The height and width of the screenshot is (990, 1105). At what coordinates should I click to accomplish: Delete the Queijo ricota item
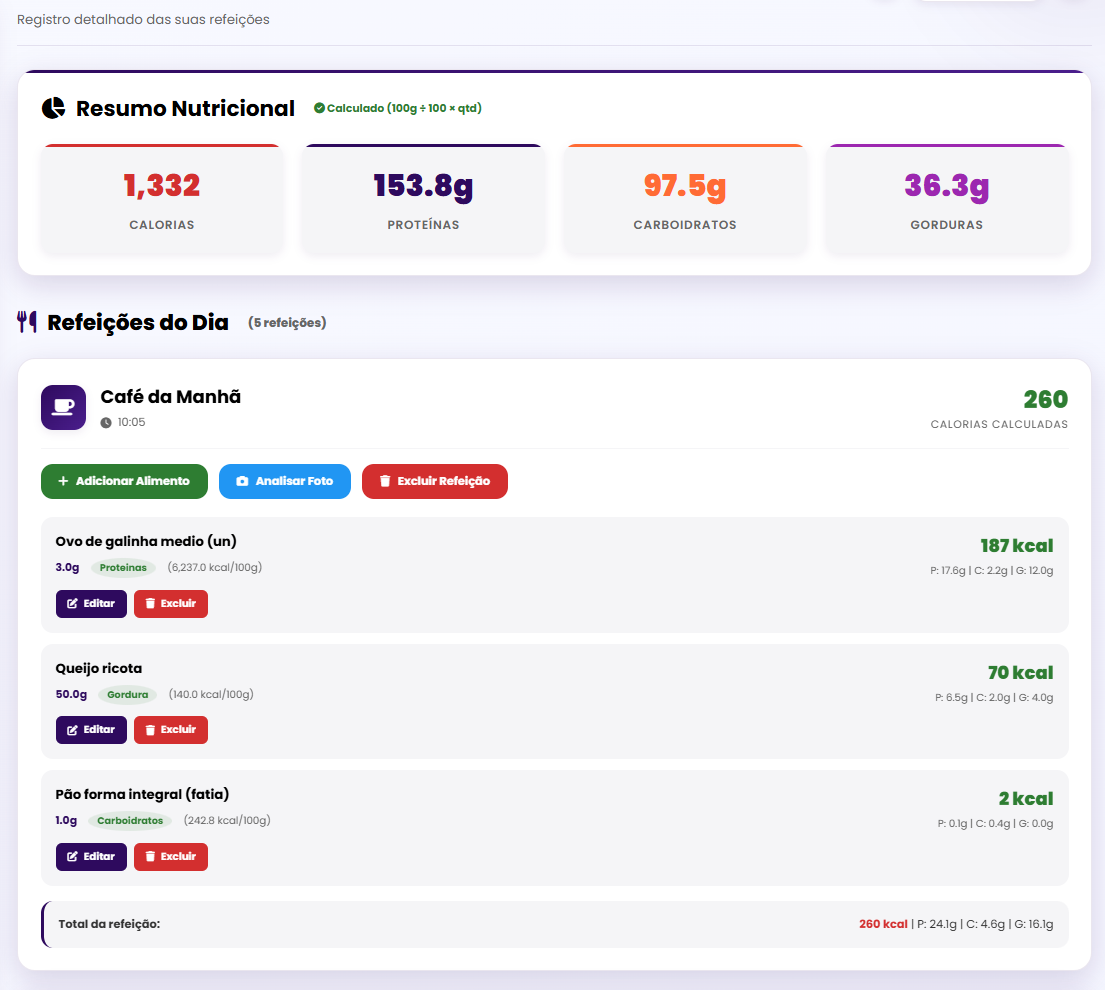pyautogui.click(x=170, y=730)
